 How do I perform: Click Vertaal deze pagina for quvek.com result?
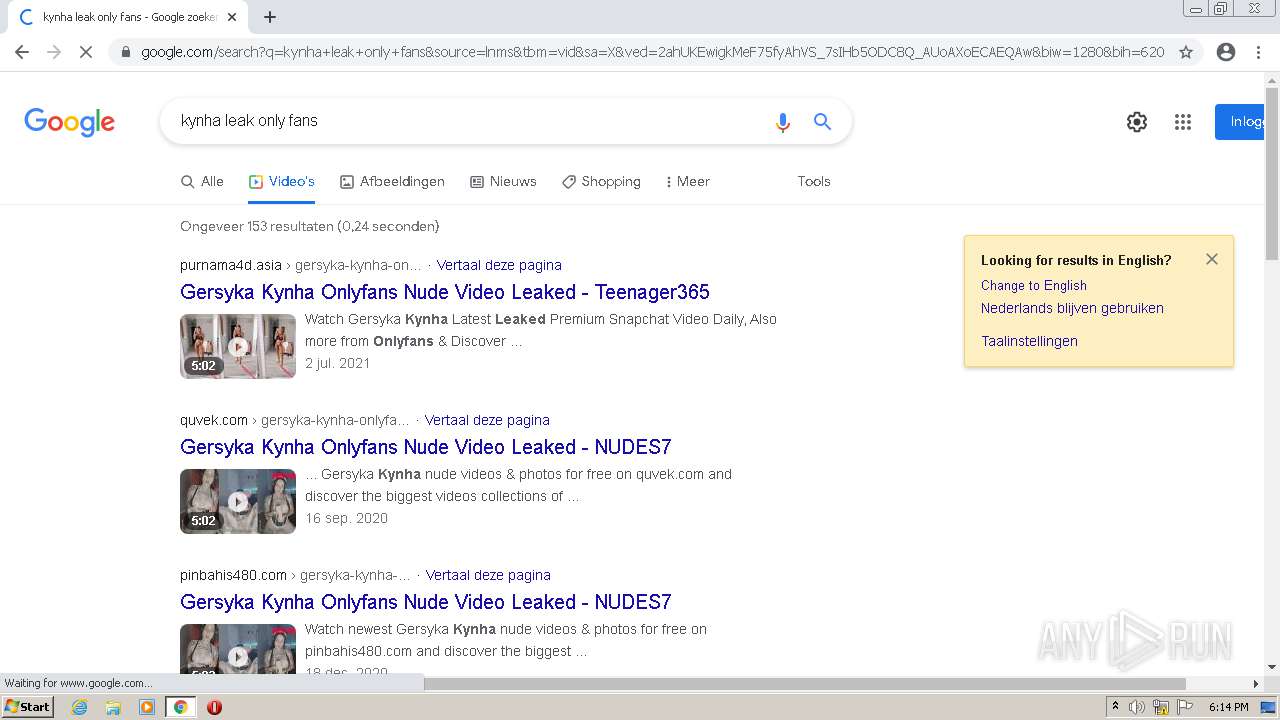pos(487,420)
